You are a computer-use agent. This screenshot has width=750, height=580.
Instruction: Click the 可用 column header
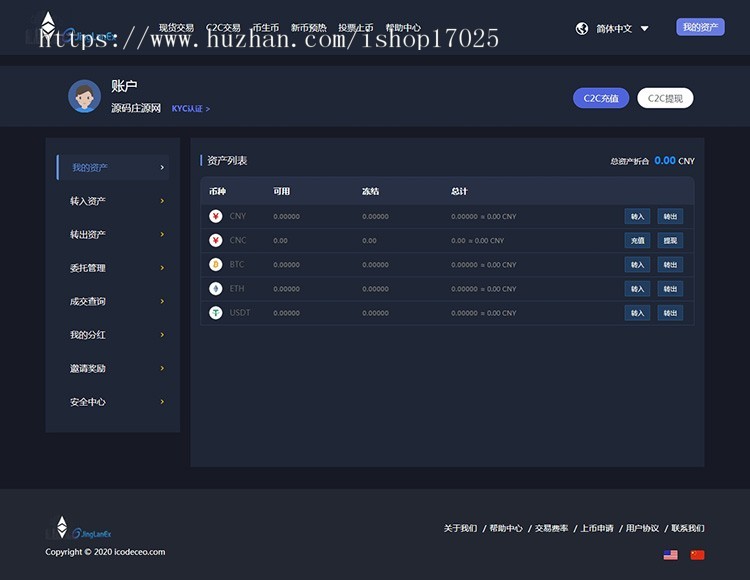click(281, 191)
